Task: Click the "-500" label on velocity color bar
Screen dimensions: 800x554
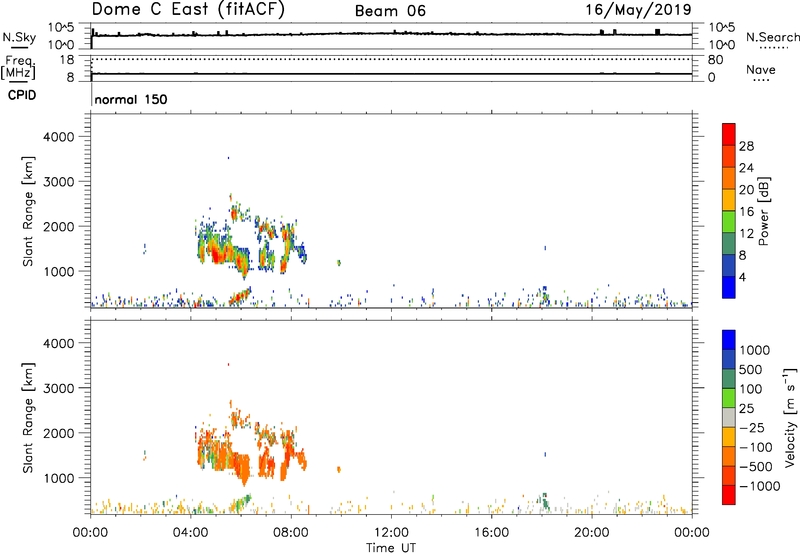Action: [756, 467]
